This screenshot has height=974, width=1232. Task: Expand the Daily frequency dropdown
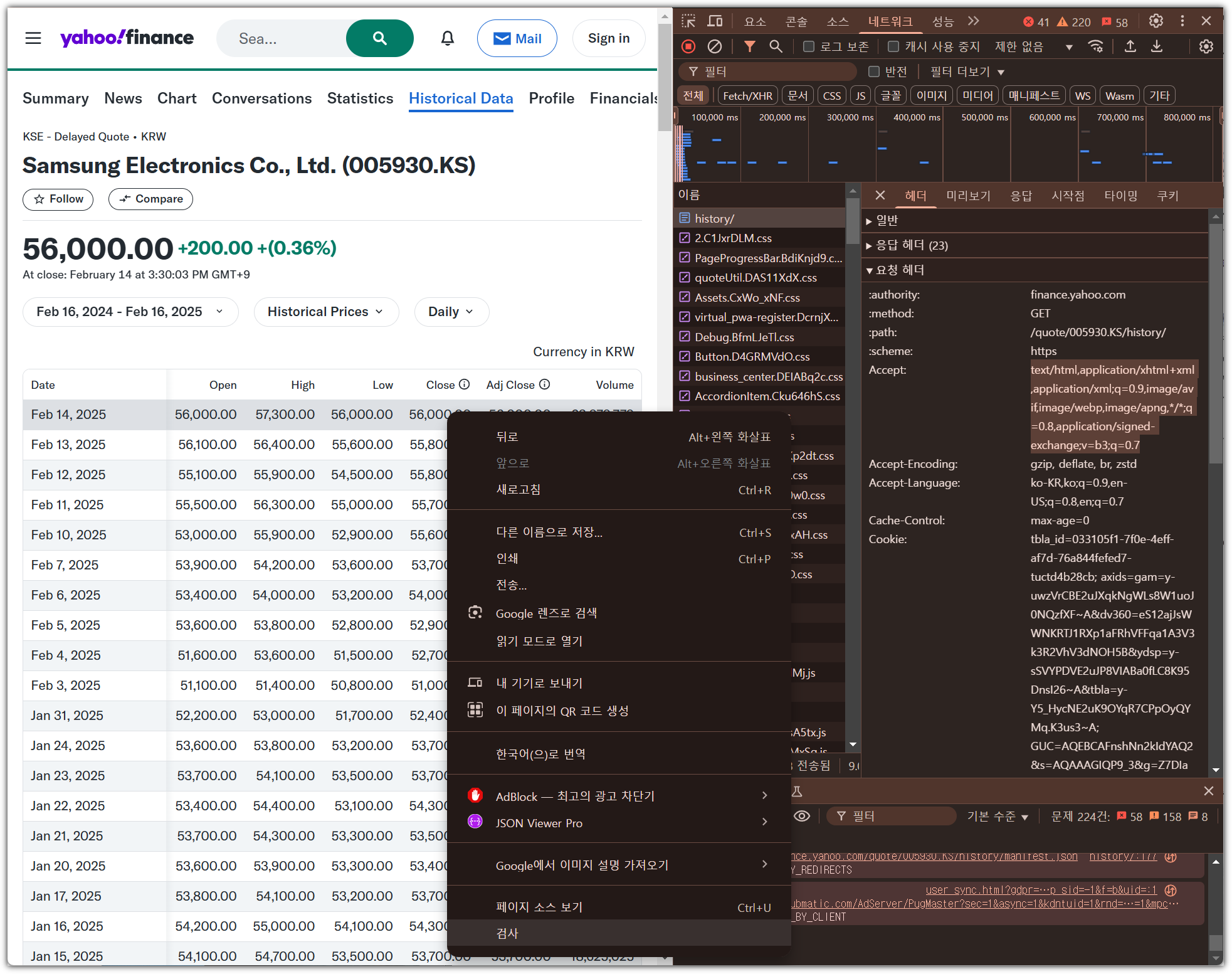coord(451,312)
